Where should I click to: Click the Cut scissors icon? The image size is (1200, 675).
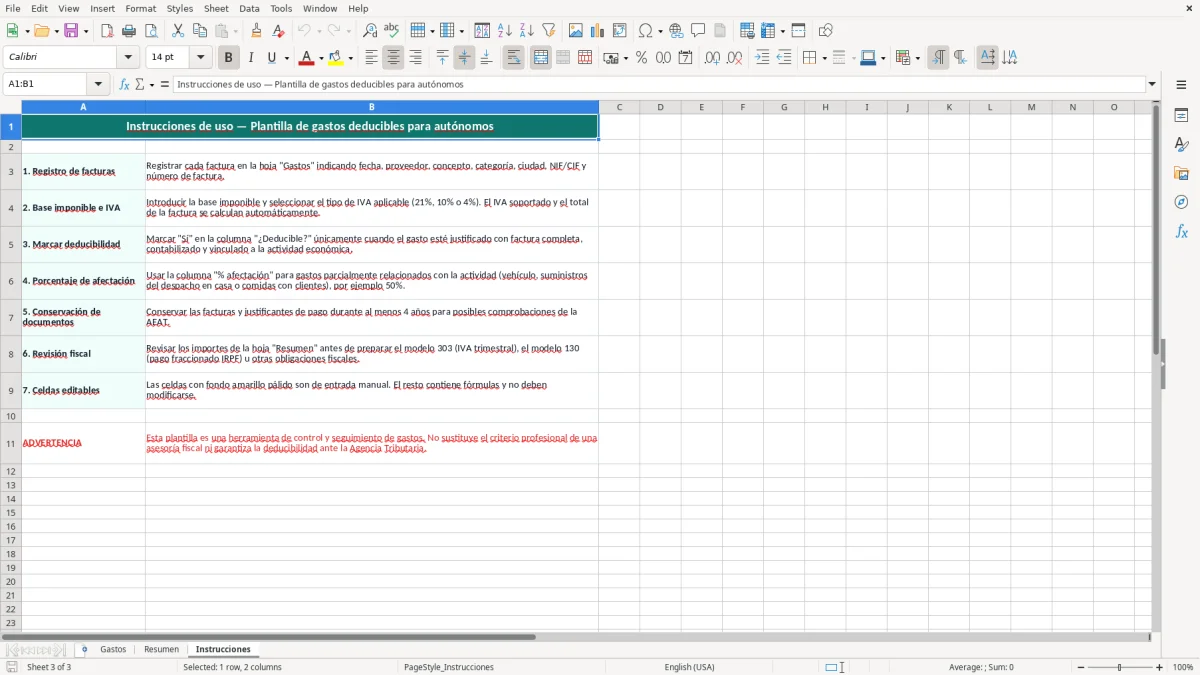click(x=178, y=31)
